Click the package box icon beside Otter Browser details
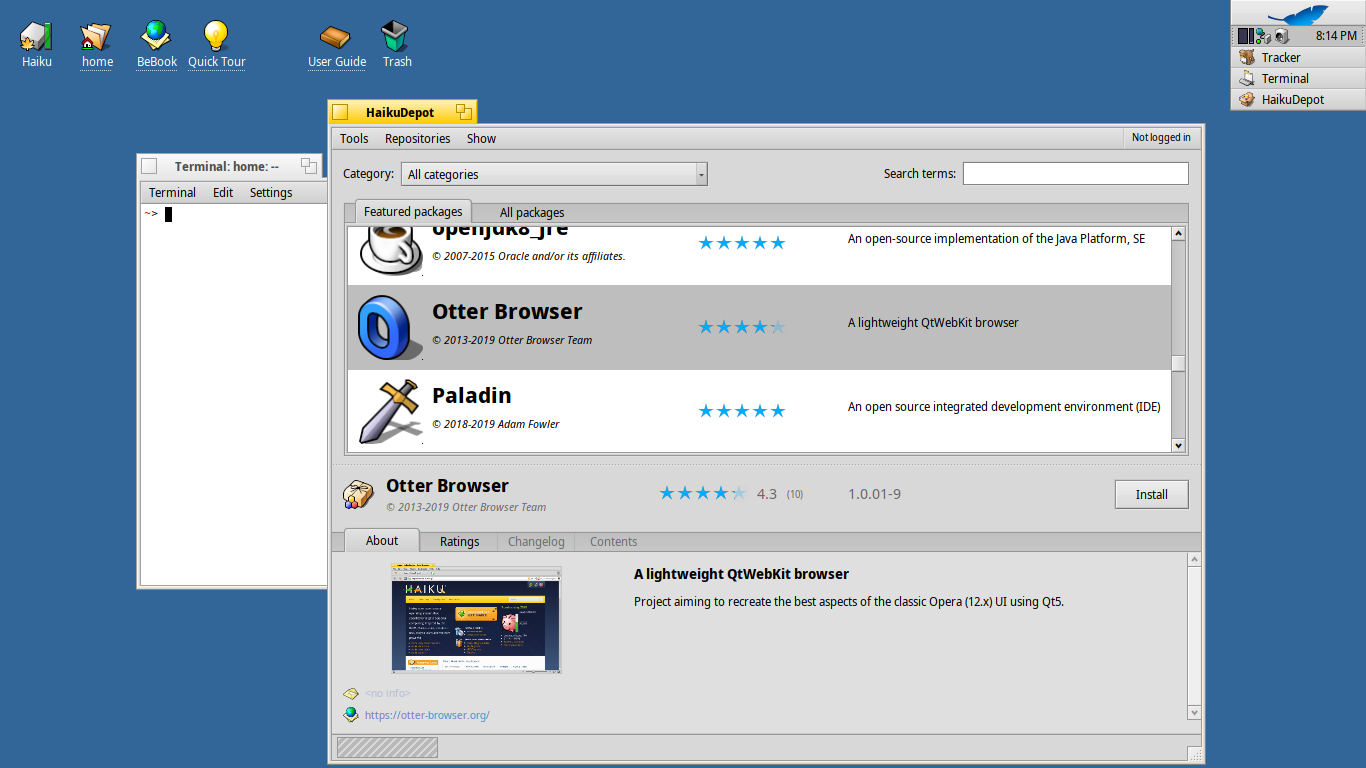 [358, 494]
